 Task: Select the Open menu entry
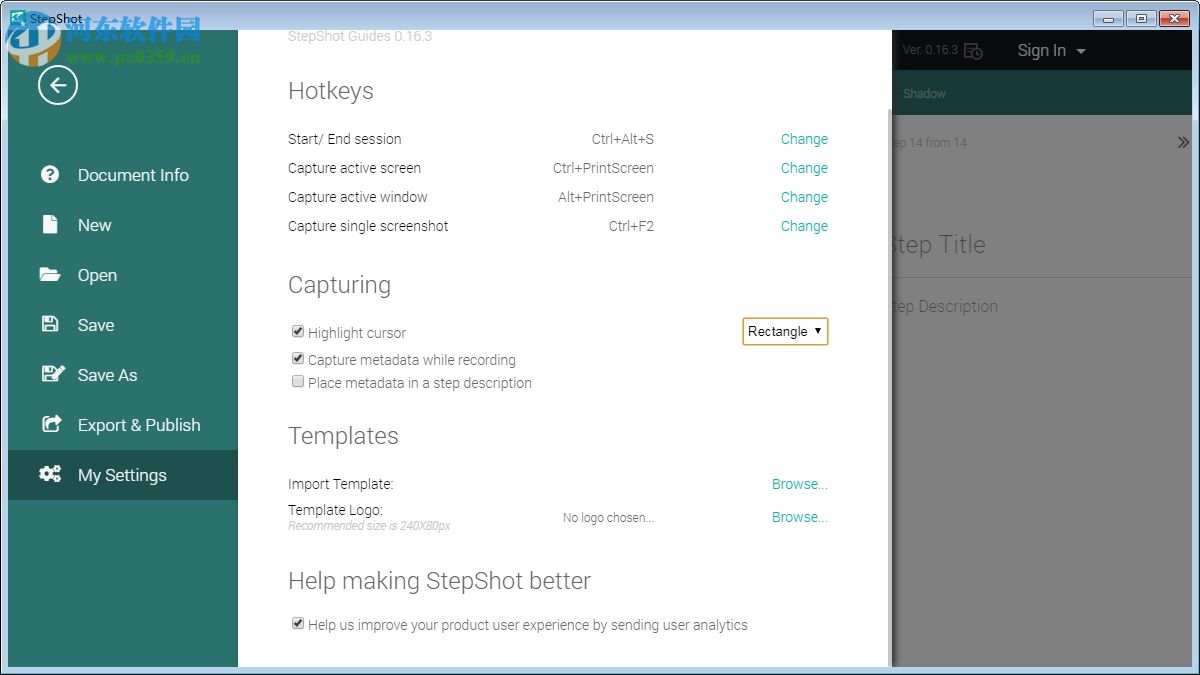(123, 275)
